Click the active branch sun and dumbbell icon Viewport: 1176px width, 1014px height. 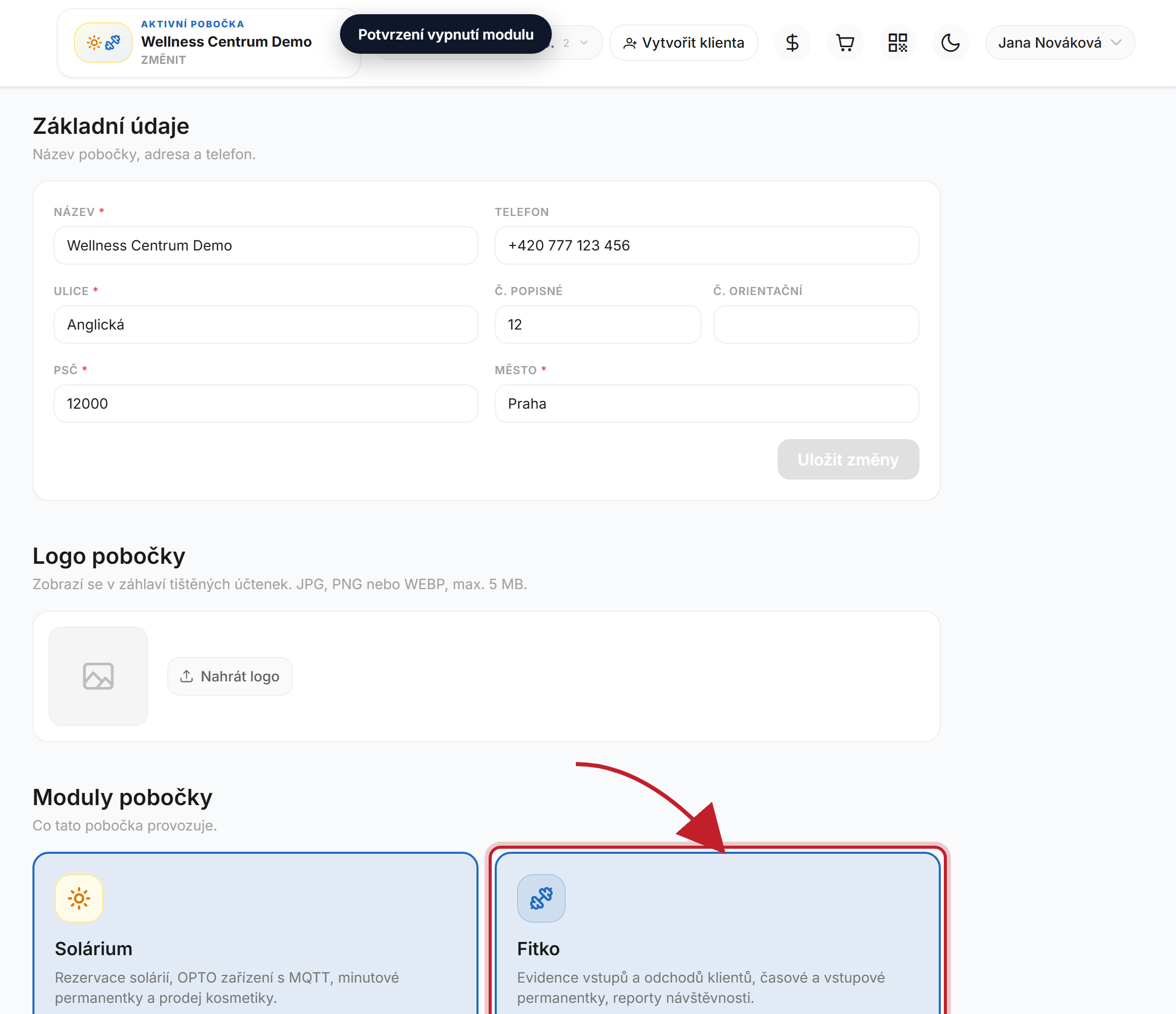(103, 43)
